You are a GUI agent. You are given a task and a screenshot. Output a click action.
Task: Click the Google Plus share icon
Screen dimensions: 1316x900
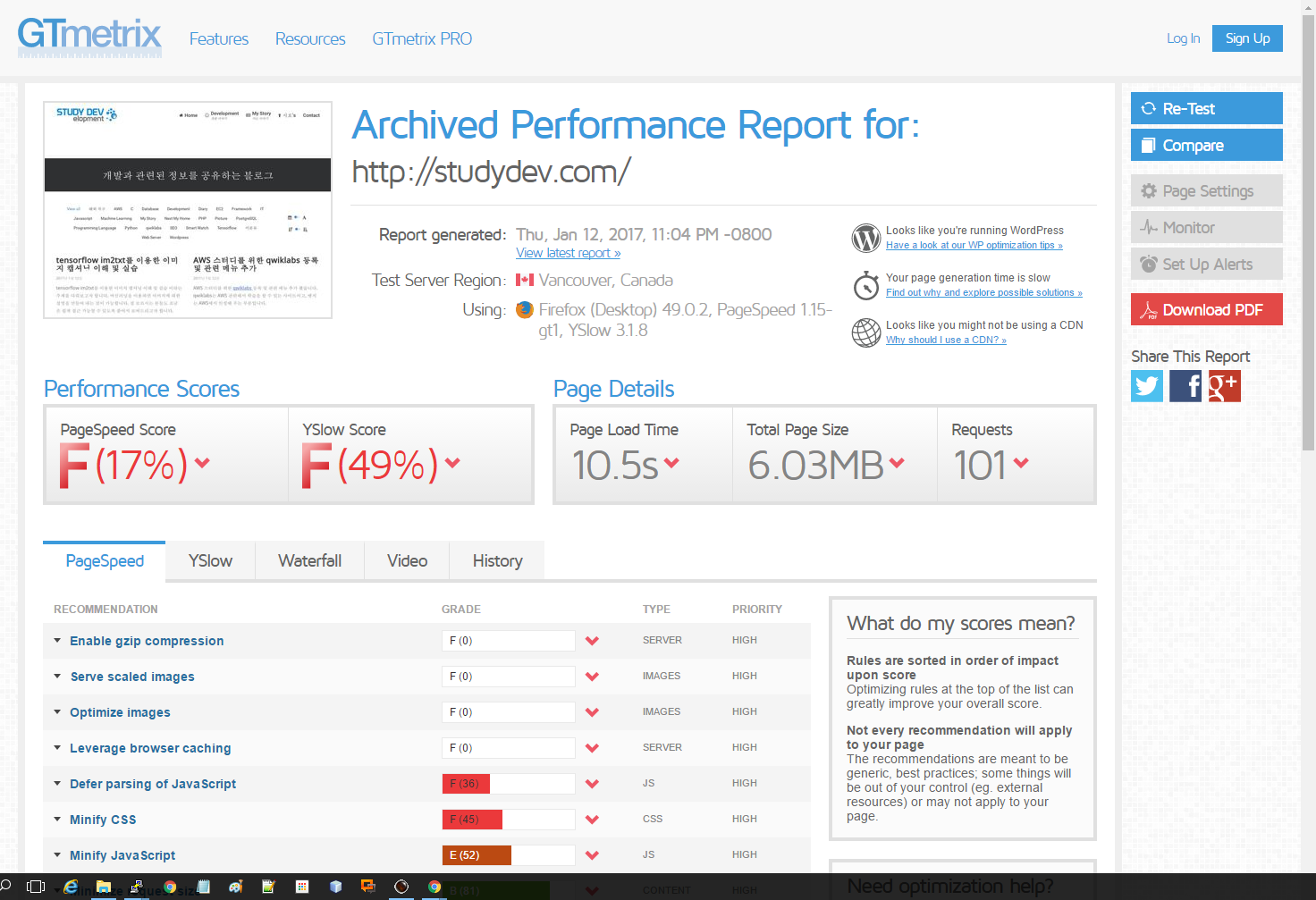(x=1224, y=386)
